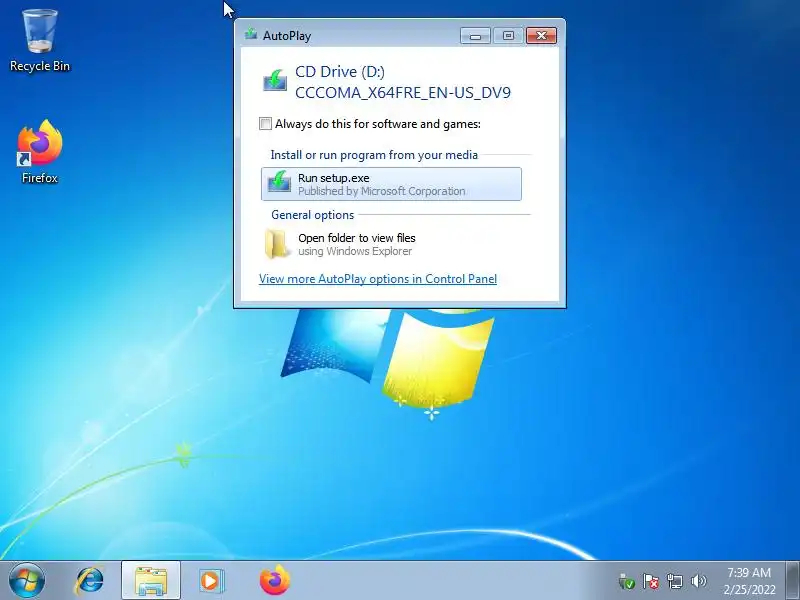
Task: Click the Show desktop button at taskbar edge
Action: pyautogui.click(x=792, y=580)
